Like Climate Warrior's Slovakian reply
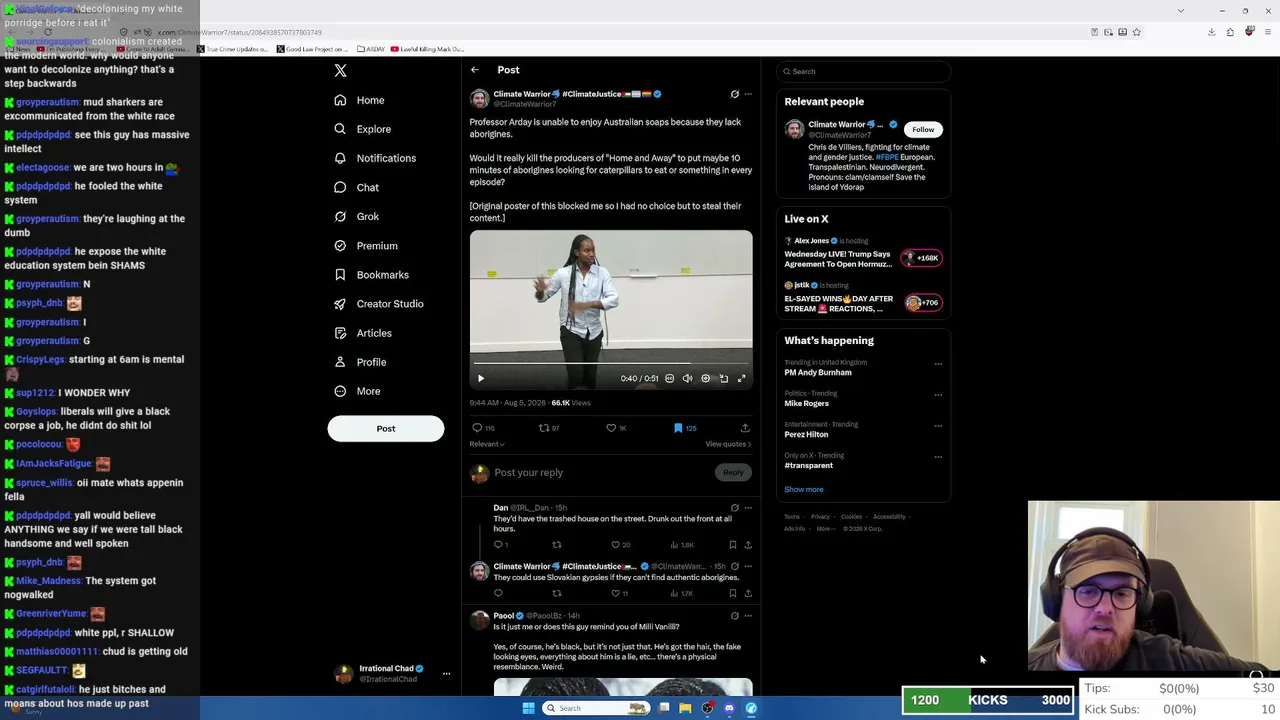Viewport: 1280px width, 720px height. 615,593
